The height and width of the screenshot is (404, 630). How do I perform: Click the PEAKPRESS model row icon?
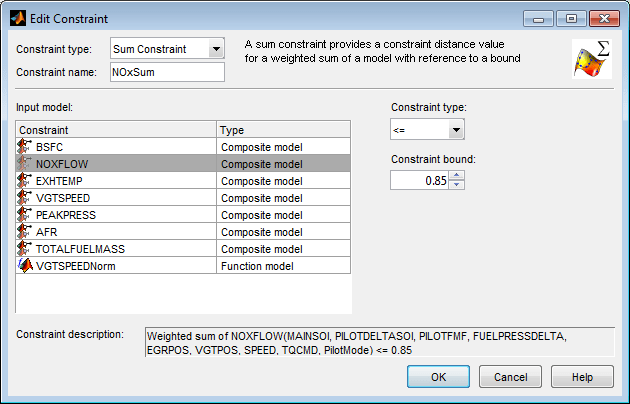pos(25,215)
